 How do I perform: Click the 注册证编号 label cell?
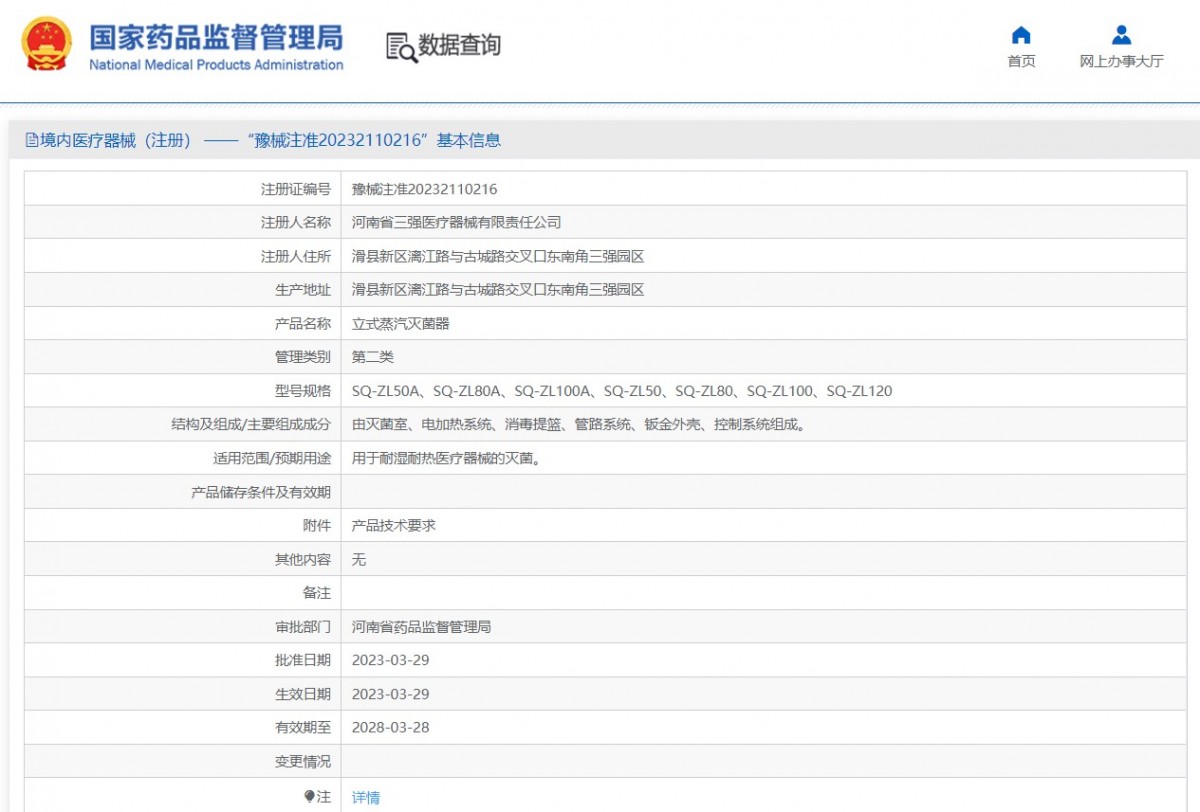[x=183, y=189]
